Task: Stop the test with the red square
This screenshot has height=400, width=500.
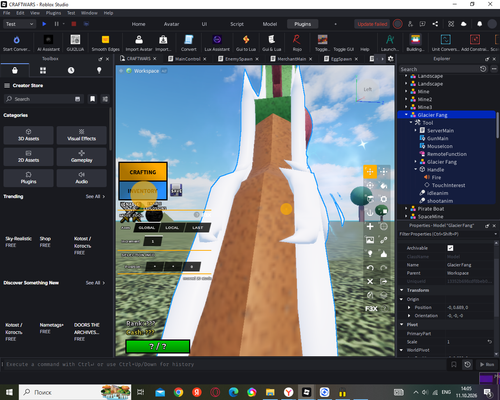Action: pos(74,24)
